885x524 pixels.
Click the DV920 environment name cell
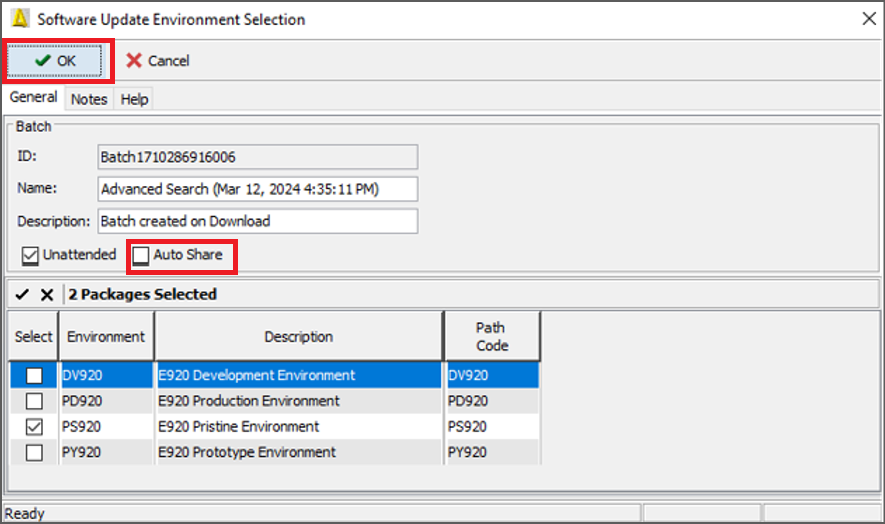click(x=106, y=375)
